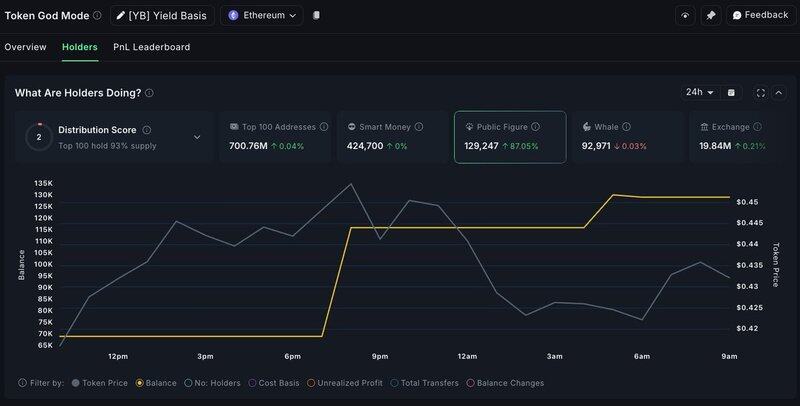Expand chart to fullscreen

click(761, 93)
